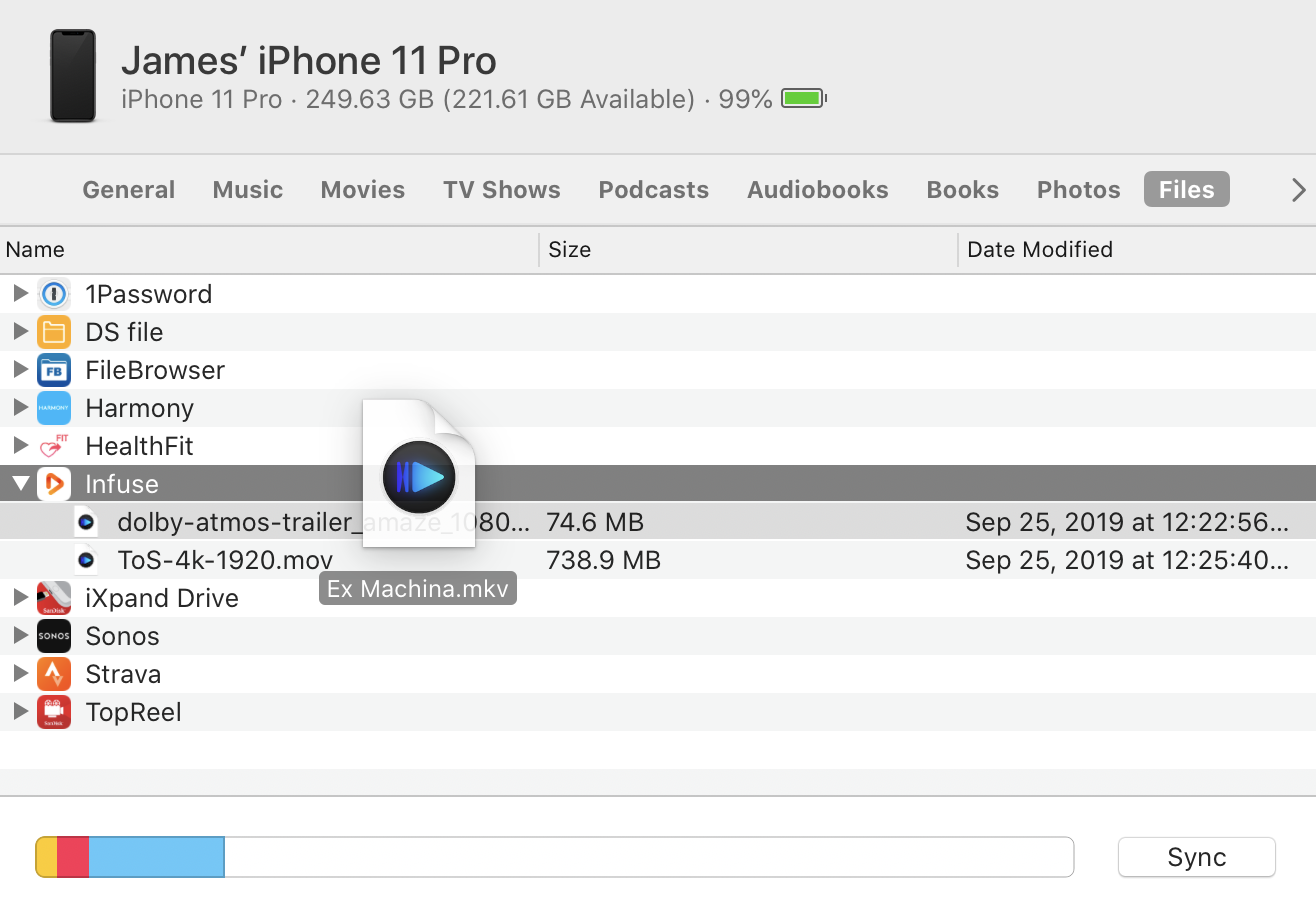
Task: Expand the Strava row
Action: [20, 674]
